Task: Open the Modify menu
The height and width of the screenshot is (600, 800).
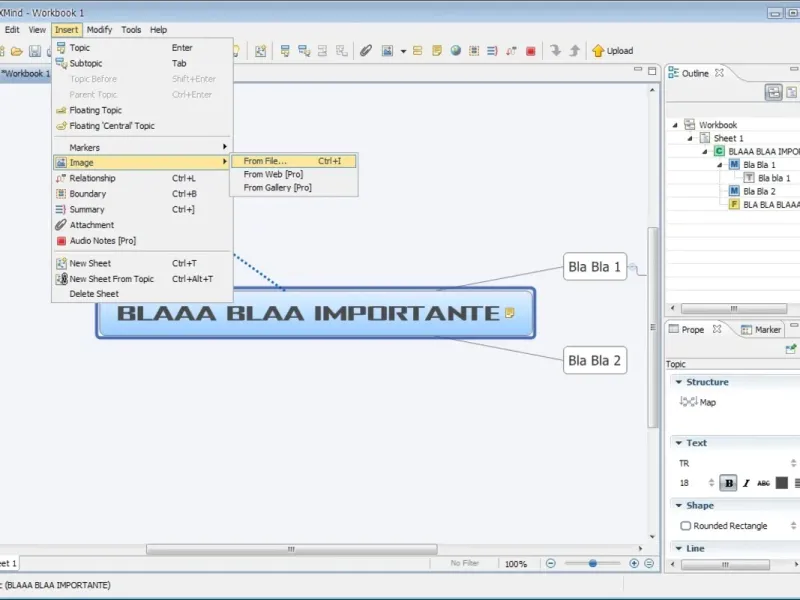Action: click(x=99, y=30)
